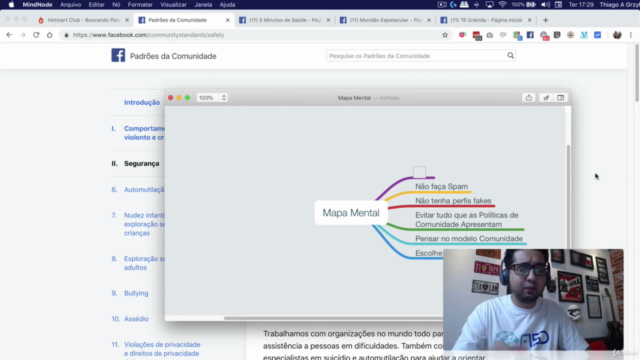This screenshot has height=360, width=640.
Task: Open Chrome three-dot menu
Action: click(631, 35)
